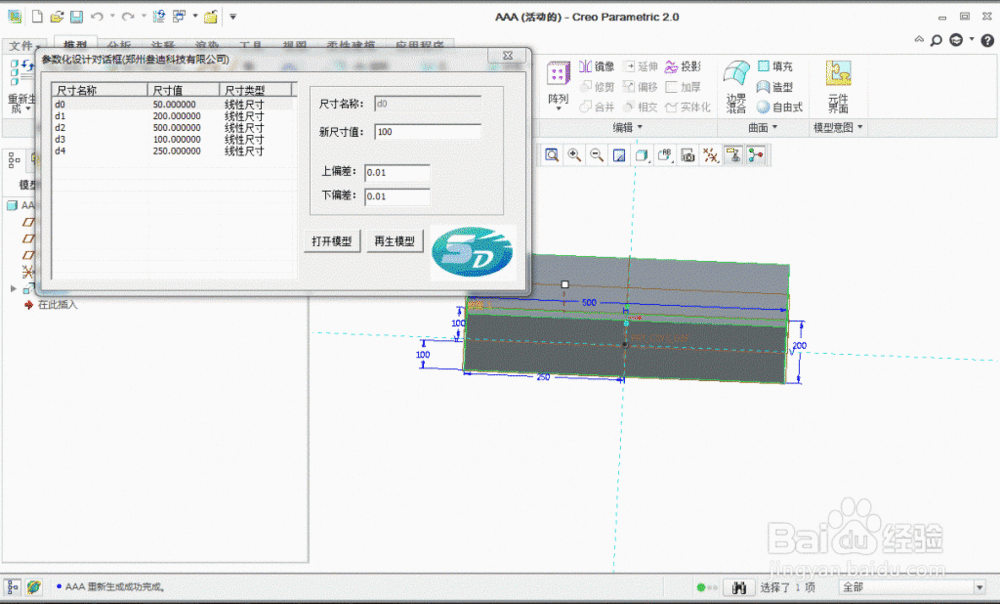This screenshot has height=604, width=1000.
Task: Click the 合并 merge tool
Action: 596,107
